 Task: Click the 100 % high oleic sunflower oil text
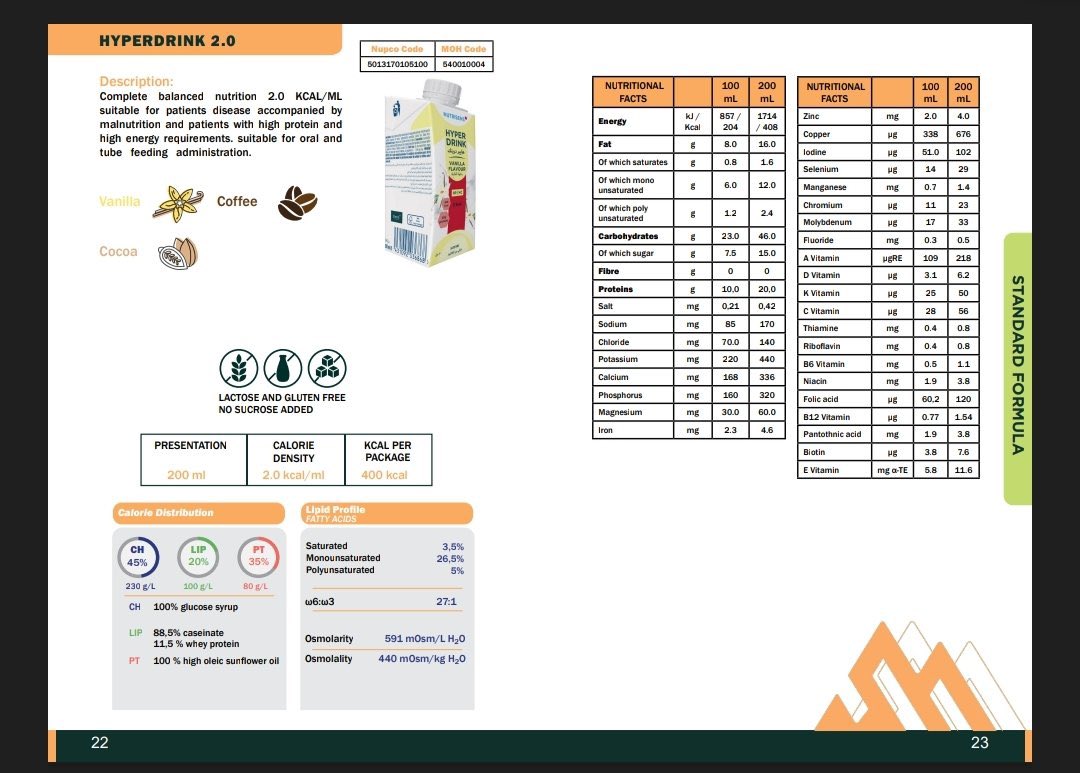pos(216,661)
